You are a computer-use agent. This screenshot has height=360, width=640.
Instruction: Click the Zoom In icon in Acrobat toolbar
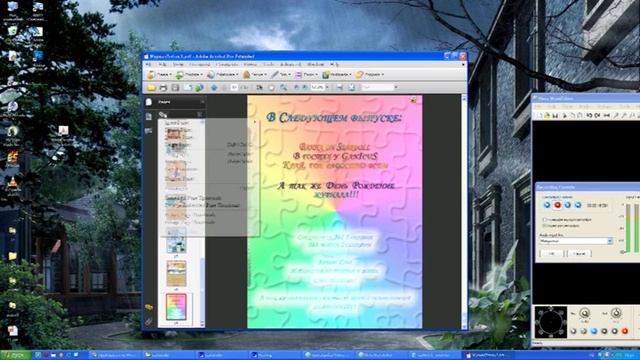(x=304, y=87)
